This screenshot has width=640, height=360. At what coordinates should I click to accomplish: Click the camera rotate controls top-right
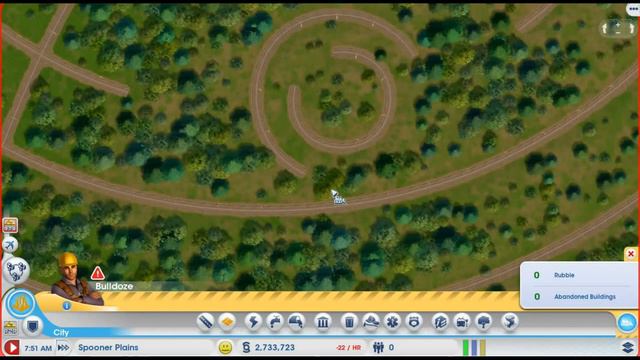click(x=618, y=28)
